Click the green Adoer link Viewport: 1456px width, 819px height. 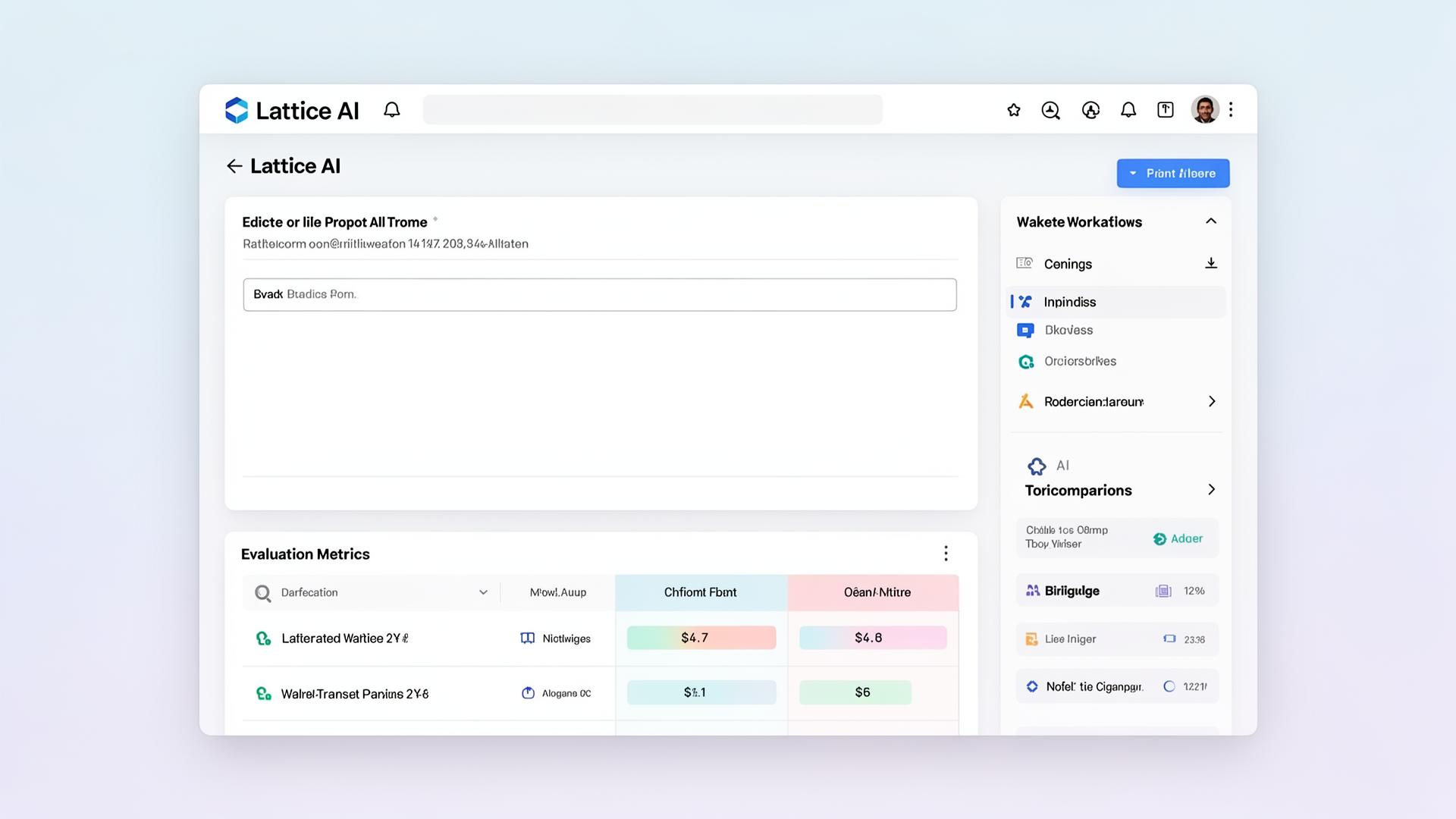point(1178,538)
